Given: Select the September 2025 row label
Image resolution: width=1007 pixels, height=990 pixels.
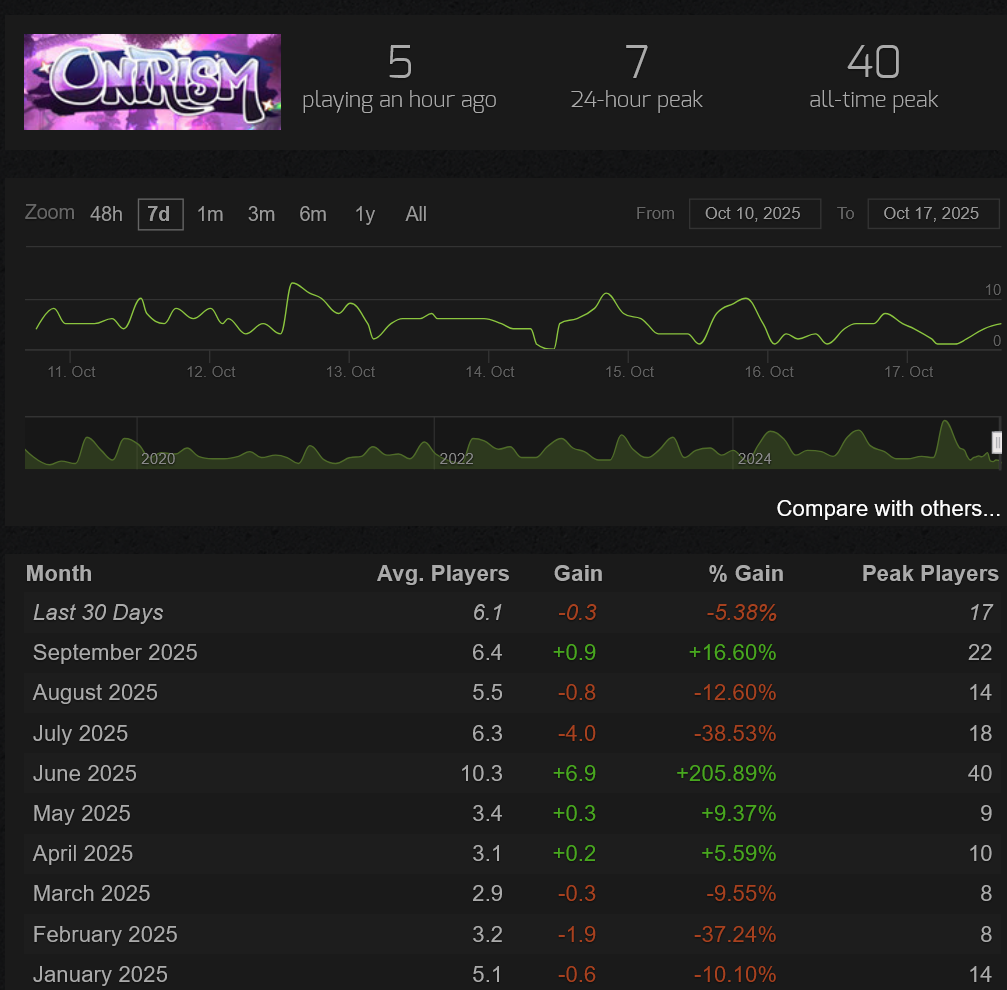Looking at the screenshot, I should coord(116,652).
